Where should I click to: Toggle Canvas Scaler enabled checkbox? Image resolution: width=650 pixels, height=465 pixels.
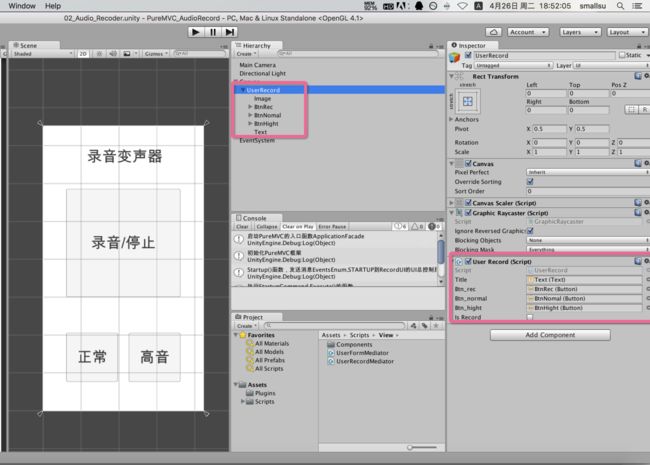(468, 203)
